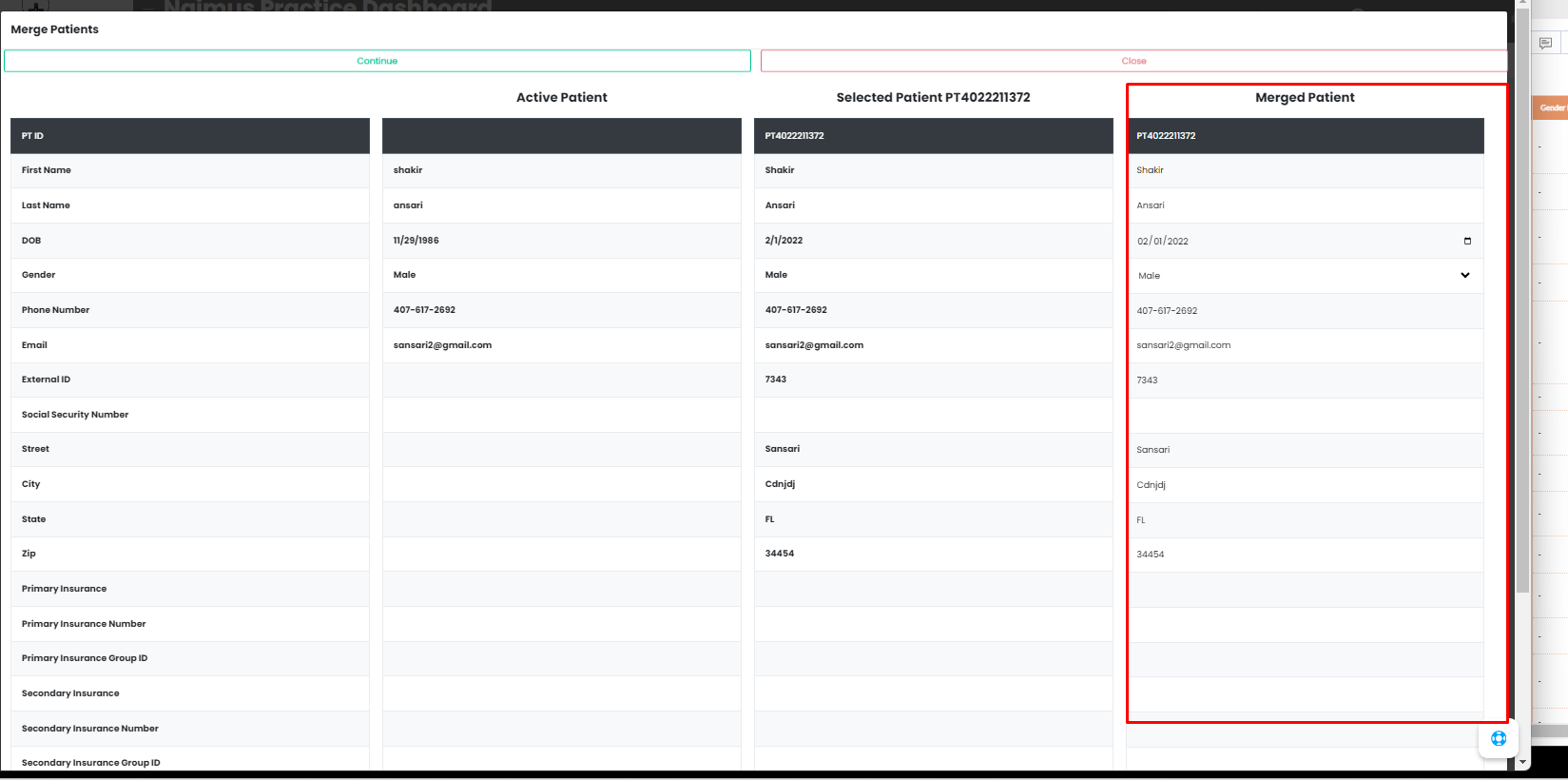
Task: Select the Selected Patient gender 'Male'
Action: (x=776, y=275)
